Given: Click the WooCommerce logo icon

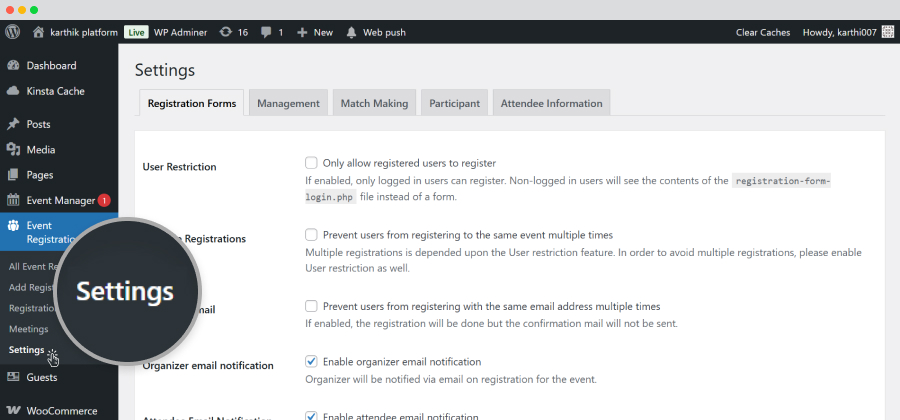Looking at the screenshot, I should coord(13,411).
